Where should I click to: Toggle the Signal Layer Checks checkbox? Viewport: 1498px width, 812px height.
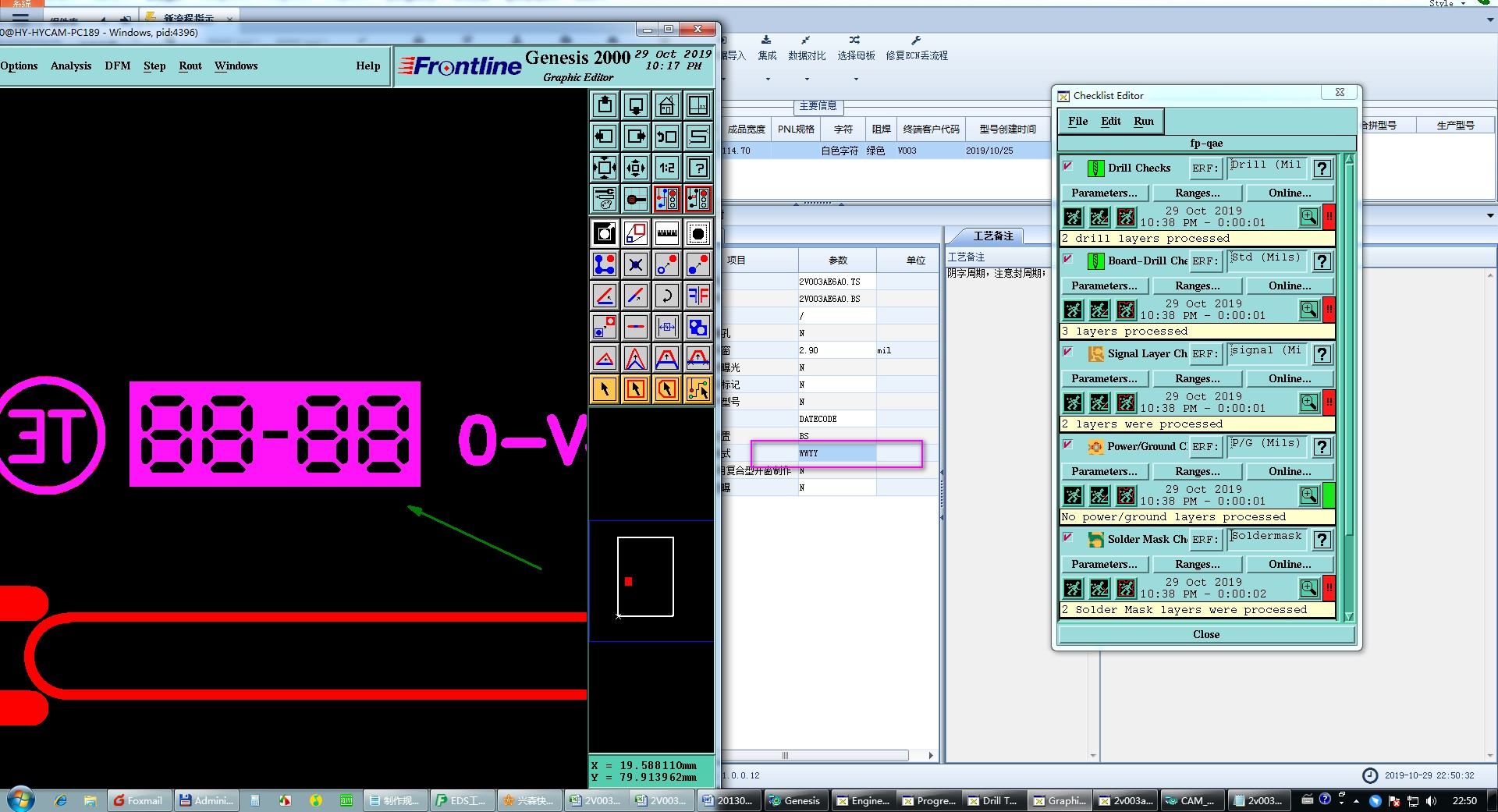tap(1068, 352)
